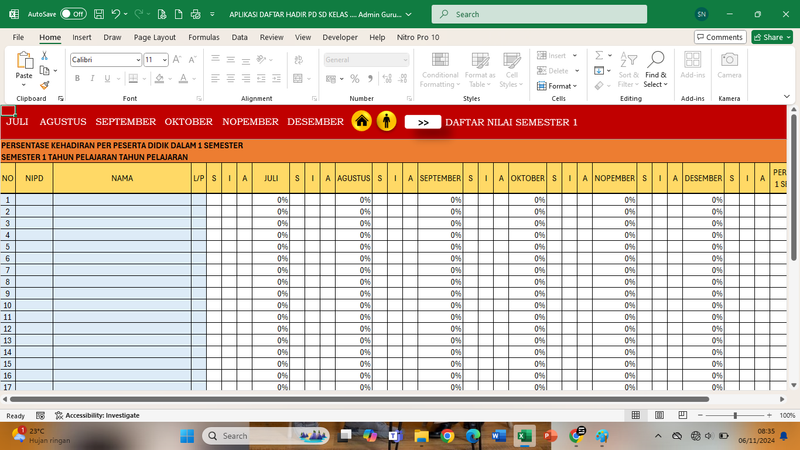
Task: Switch to the Nitro Pro 10 tab
Action: pos(418,37)
